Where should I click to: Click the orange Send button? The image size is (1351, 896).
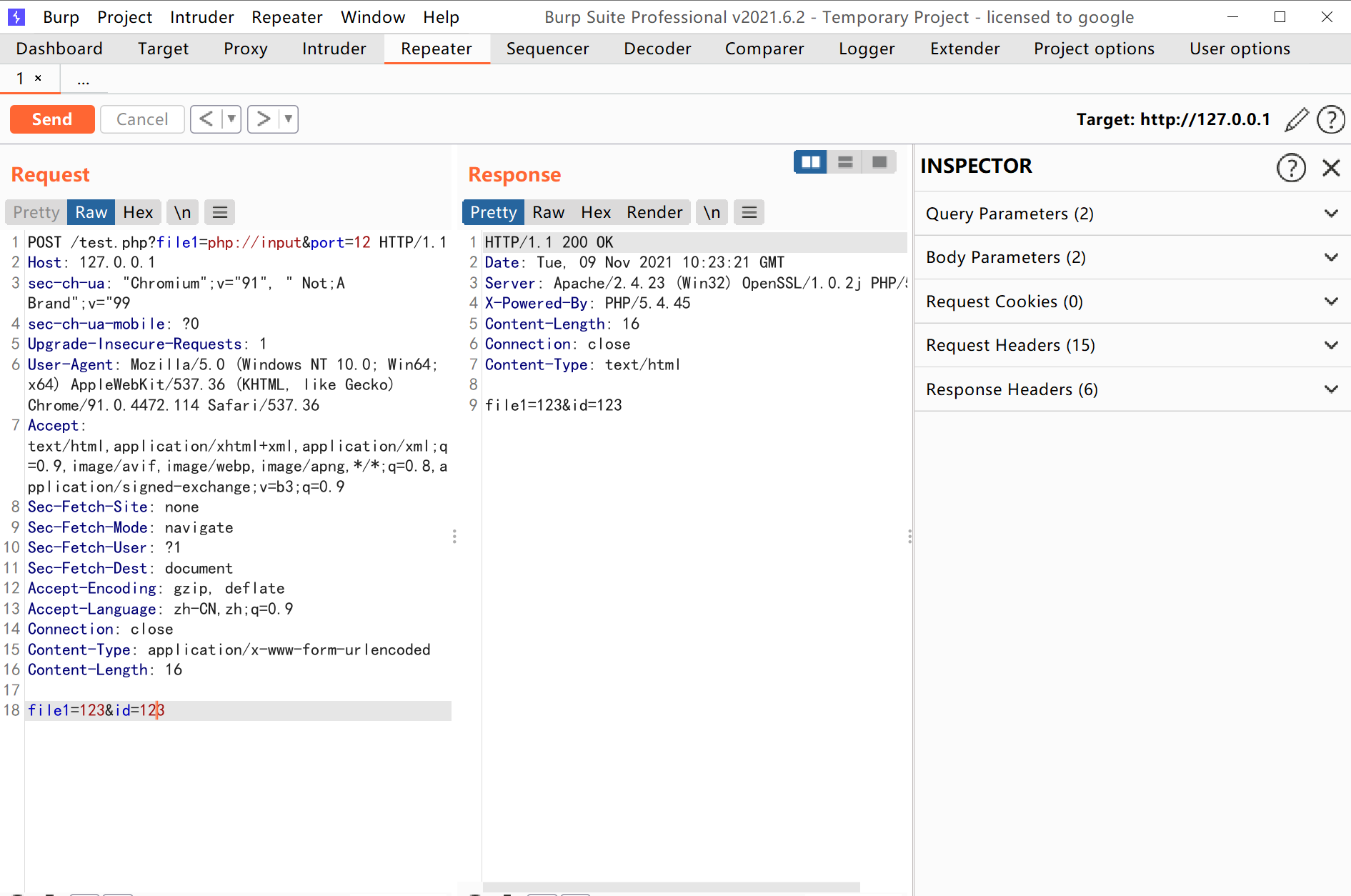(52, 119)
